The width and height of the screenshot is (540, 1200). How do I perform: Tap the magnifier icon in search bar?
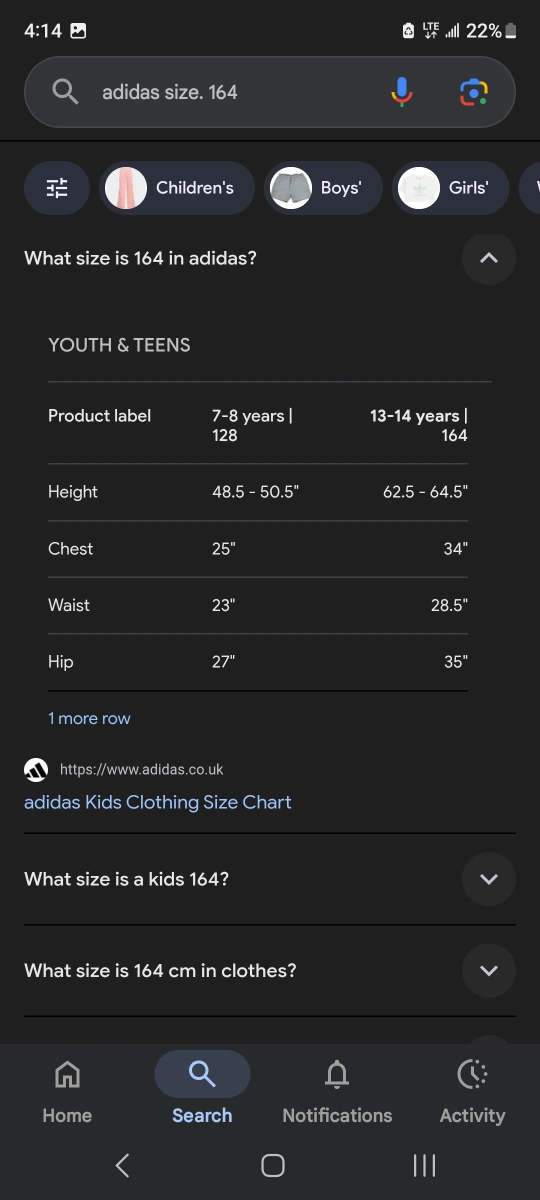tap(65, 92)
